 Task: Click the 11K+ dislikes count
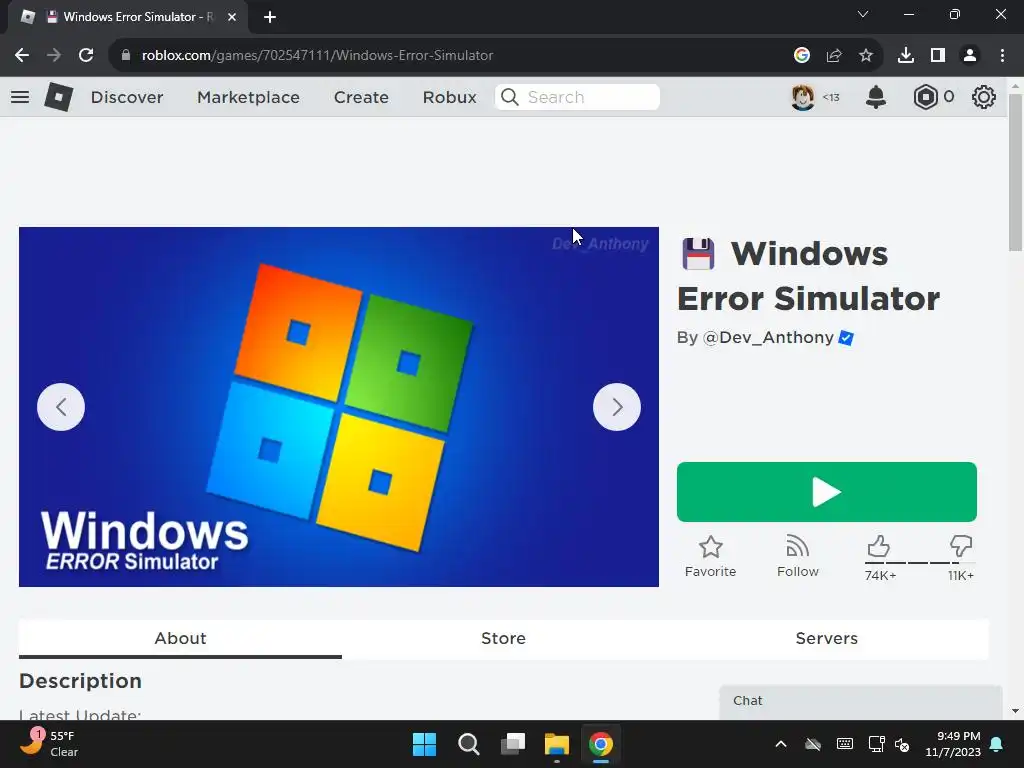tap(961, 575)
